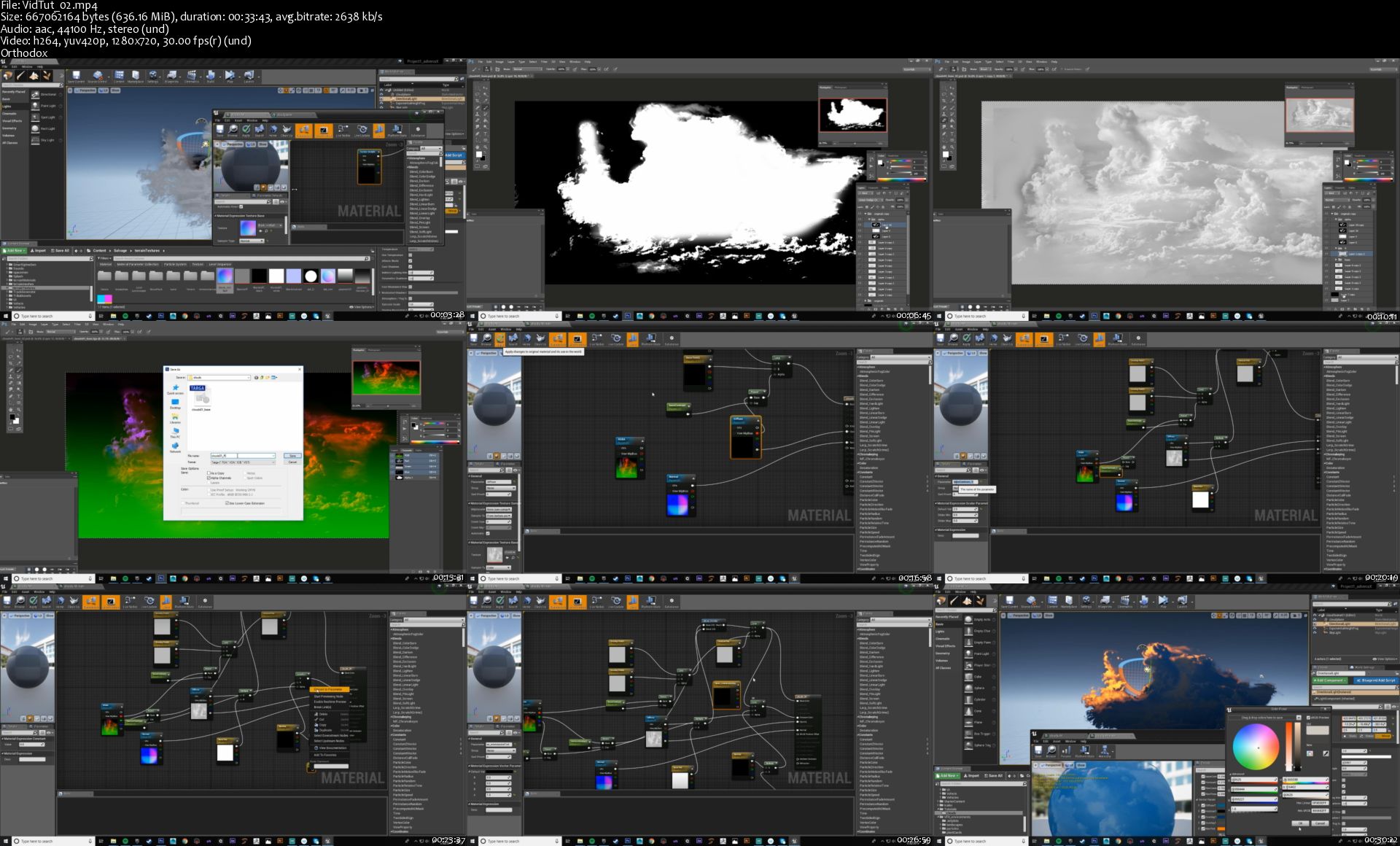
Task: In 00:30:22 color picker, click orange saturation slider
Action: 1288,748
